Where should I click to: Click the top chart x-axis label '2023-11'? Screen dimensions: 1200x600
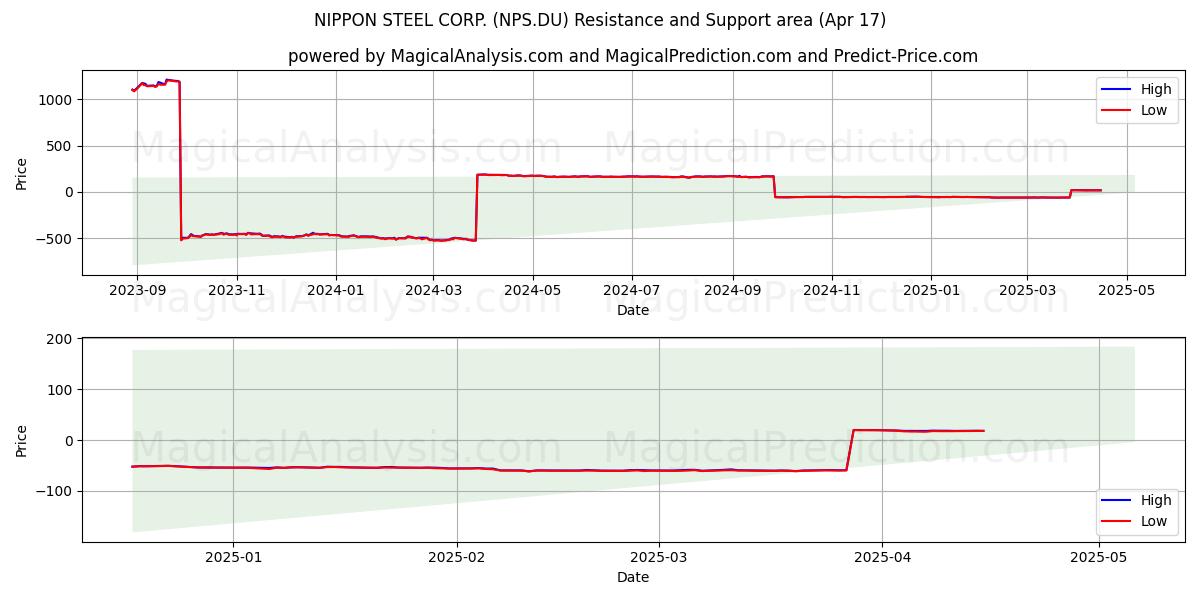237,291
